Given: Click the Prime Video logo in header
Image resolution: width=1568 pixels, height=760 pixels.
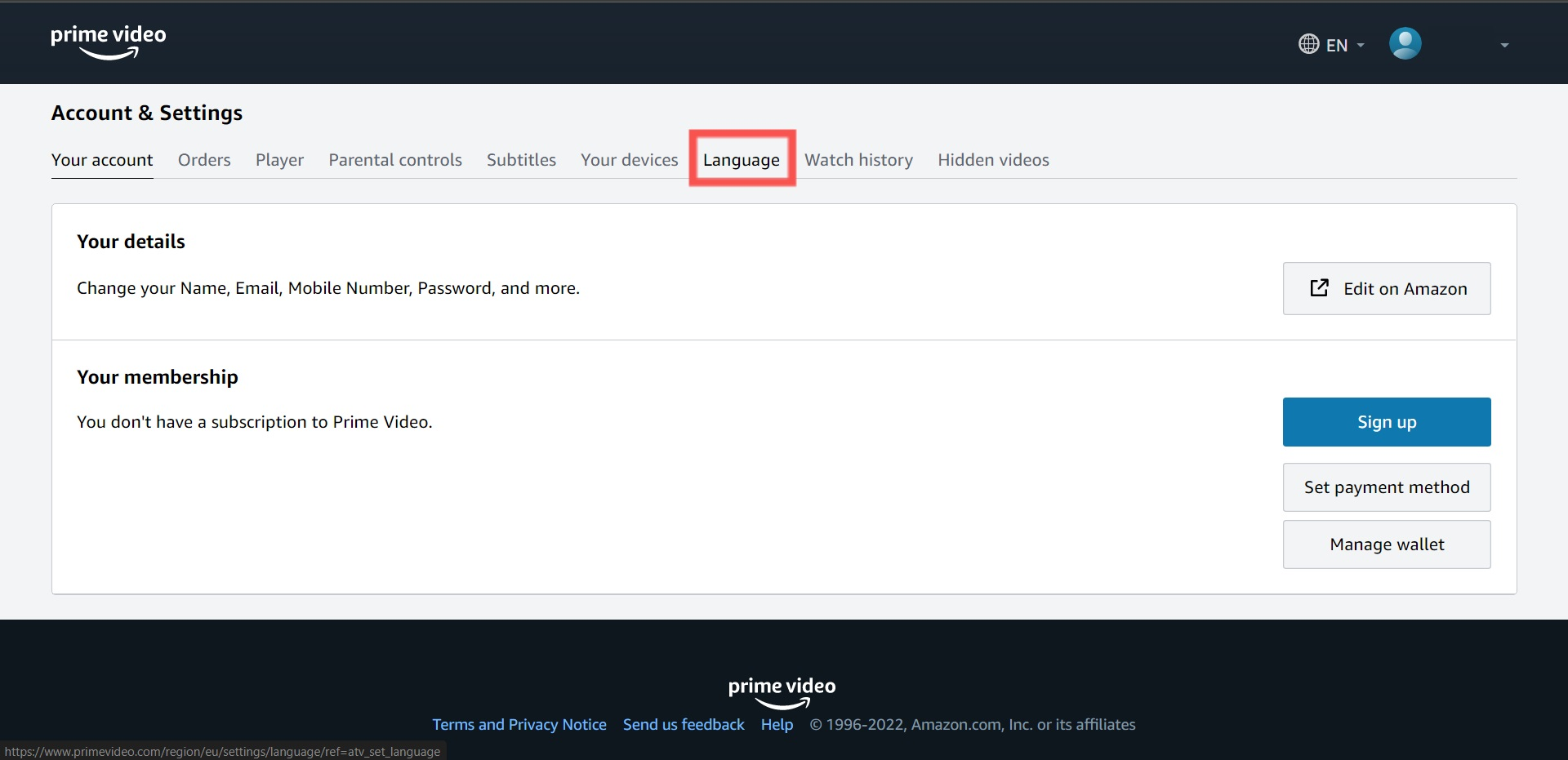Looking at the screenshot, I should 108,42.
